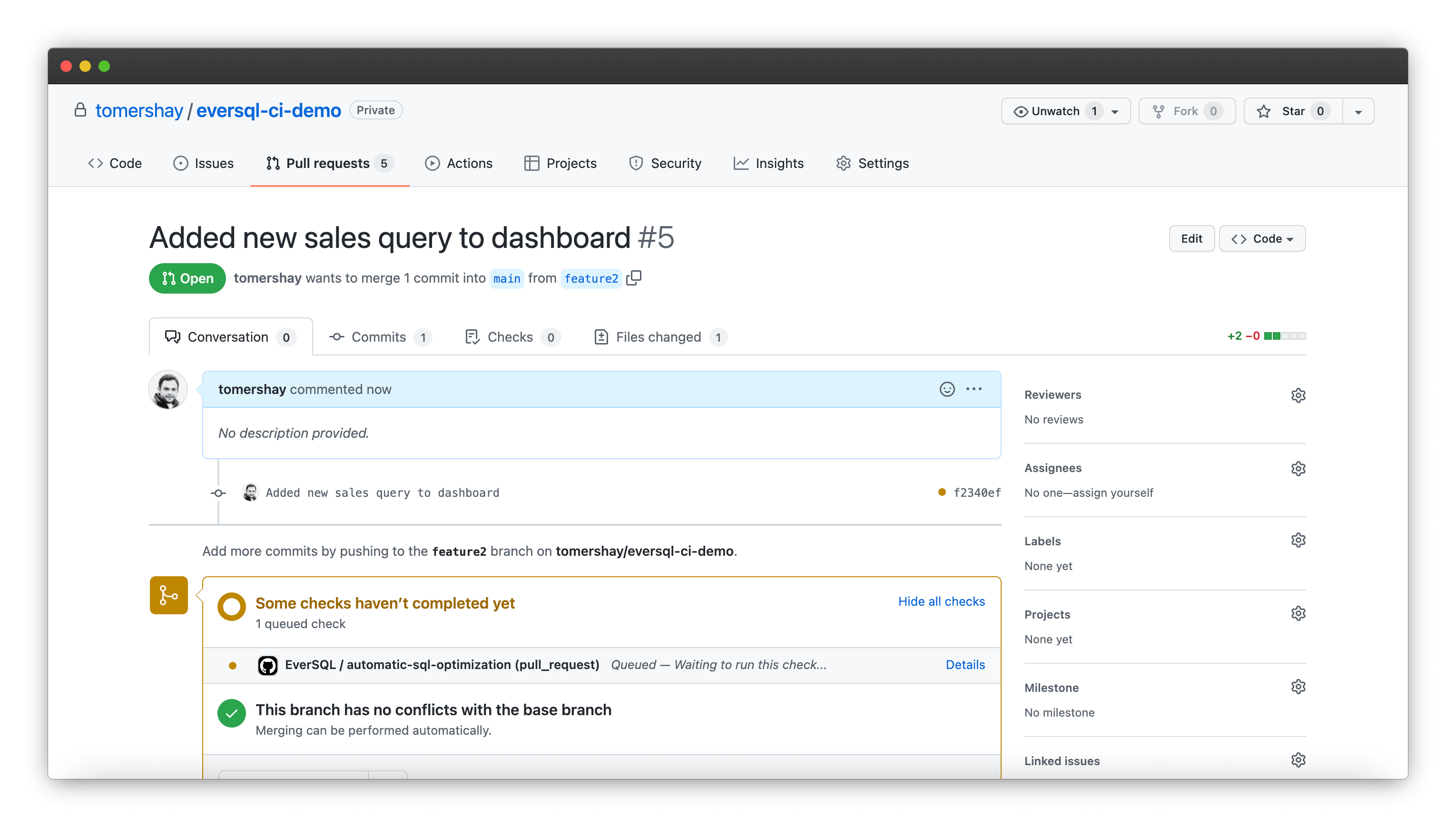Viewport: 1456px width, 827px height.
Task: Click the Private visibility badge
Action: 375,110
